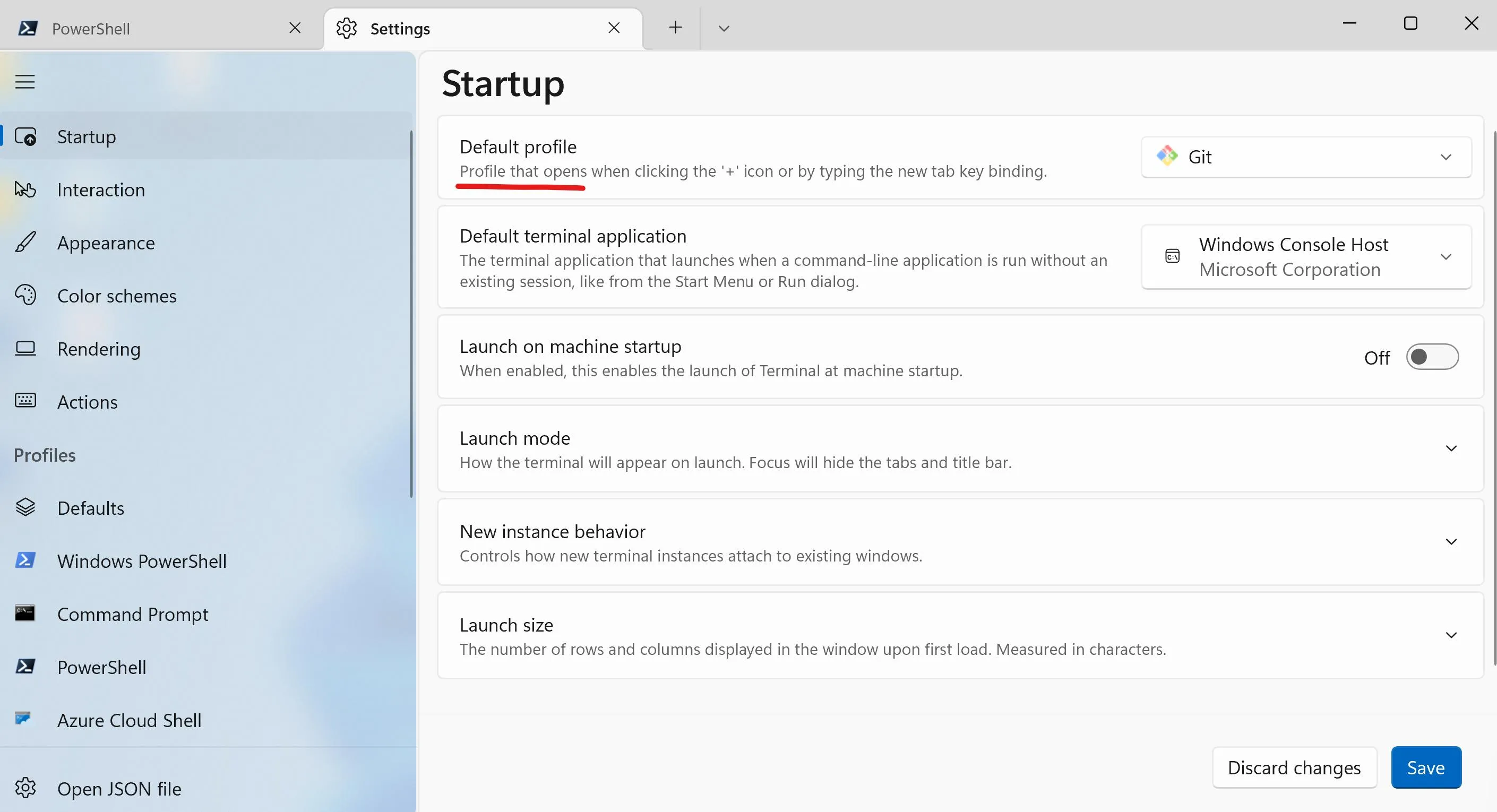The width and height of the screenshot is (1497, 812).
Task: Click the Windows PowerShell profile tab
Action: click(142, 561)
